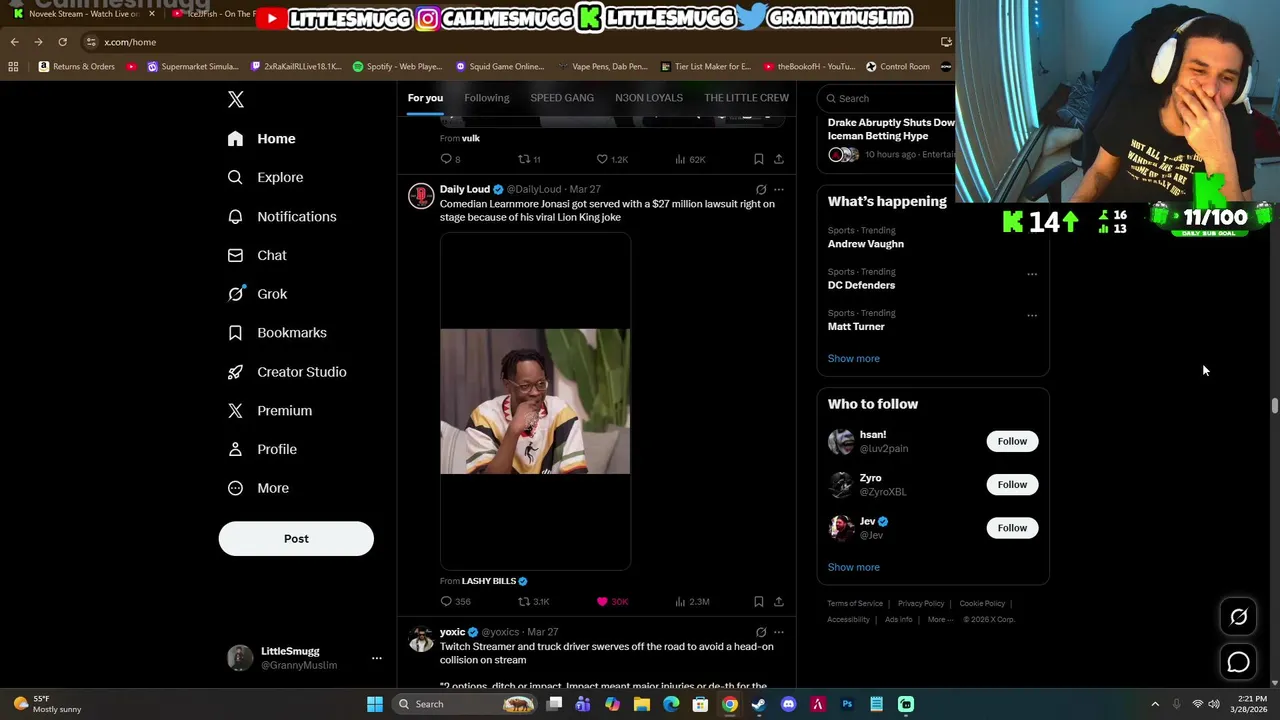Viewport: 1280px width, 720px height.
Task: Switch to the Following tab
Action: click(x=487, y=98)
